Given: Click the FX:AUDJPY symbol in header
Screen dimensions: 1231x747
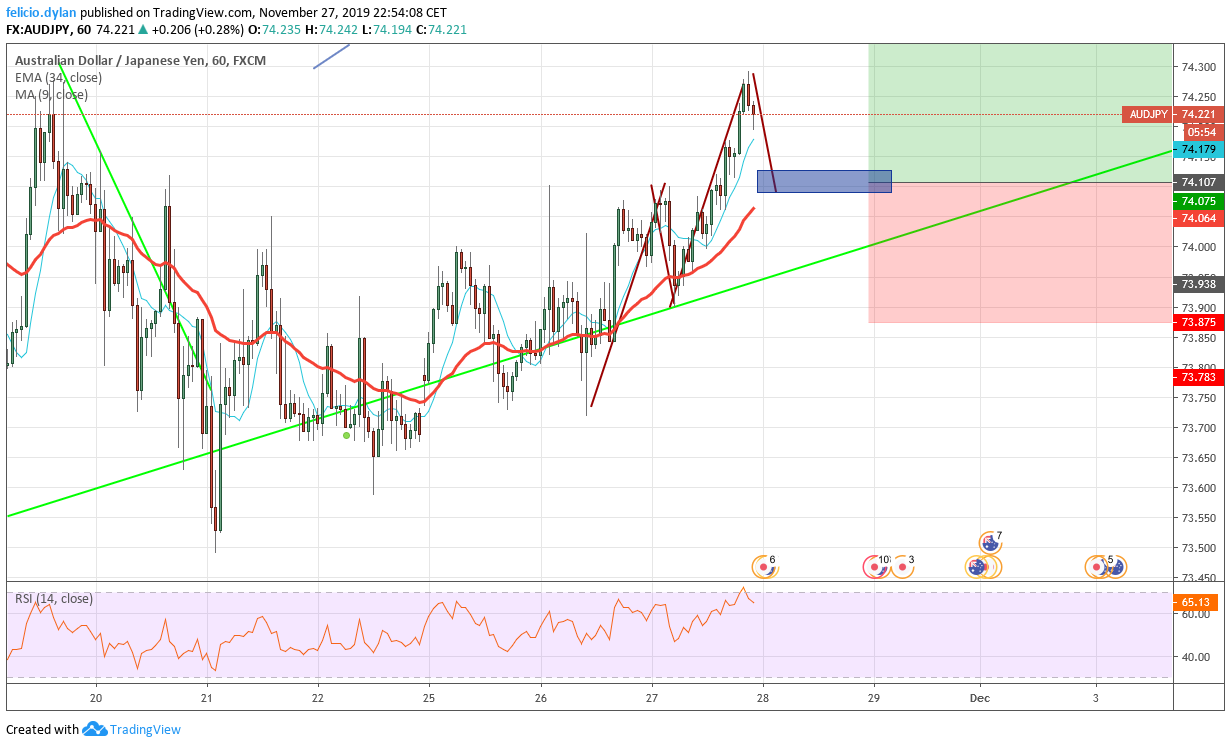Looking at the screenshot, I should point(40,30).
